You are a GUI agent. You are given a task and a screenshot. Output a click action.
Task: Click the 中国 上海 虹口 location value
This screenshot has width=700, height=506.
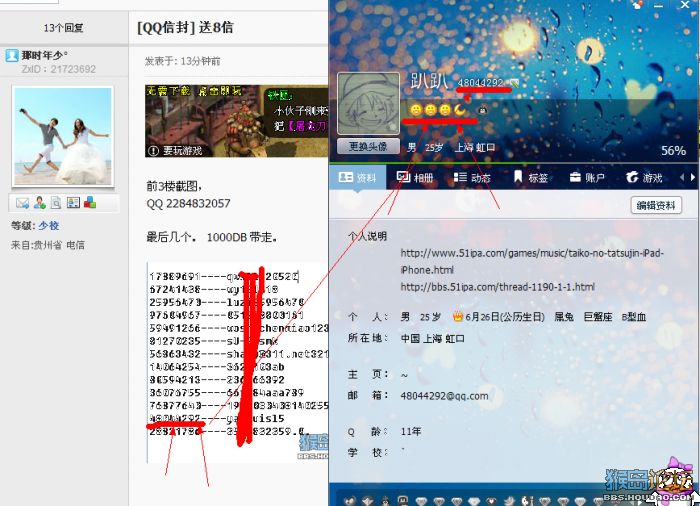[x=433, y=339]
